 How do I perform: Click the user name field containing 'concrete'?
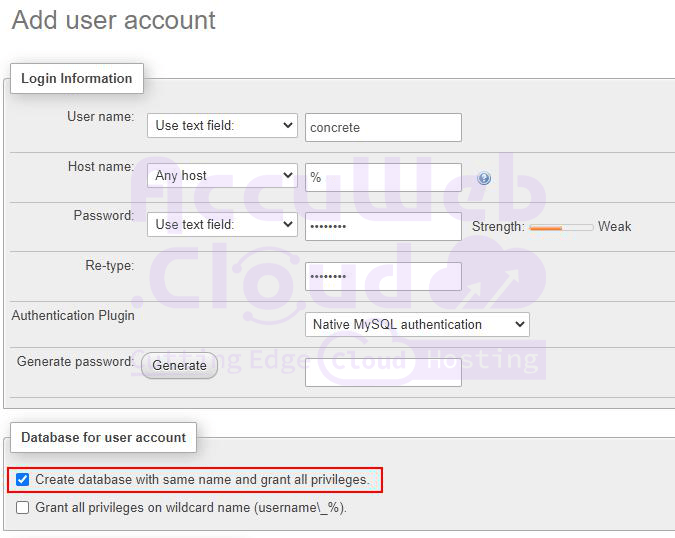[x=383, y=127]
